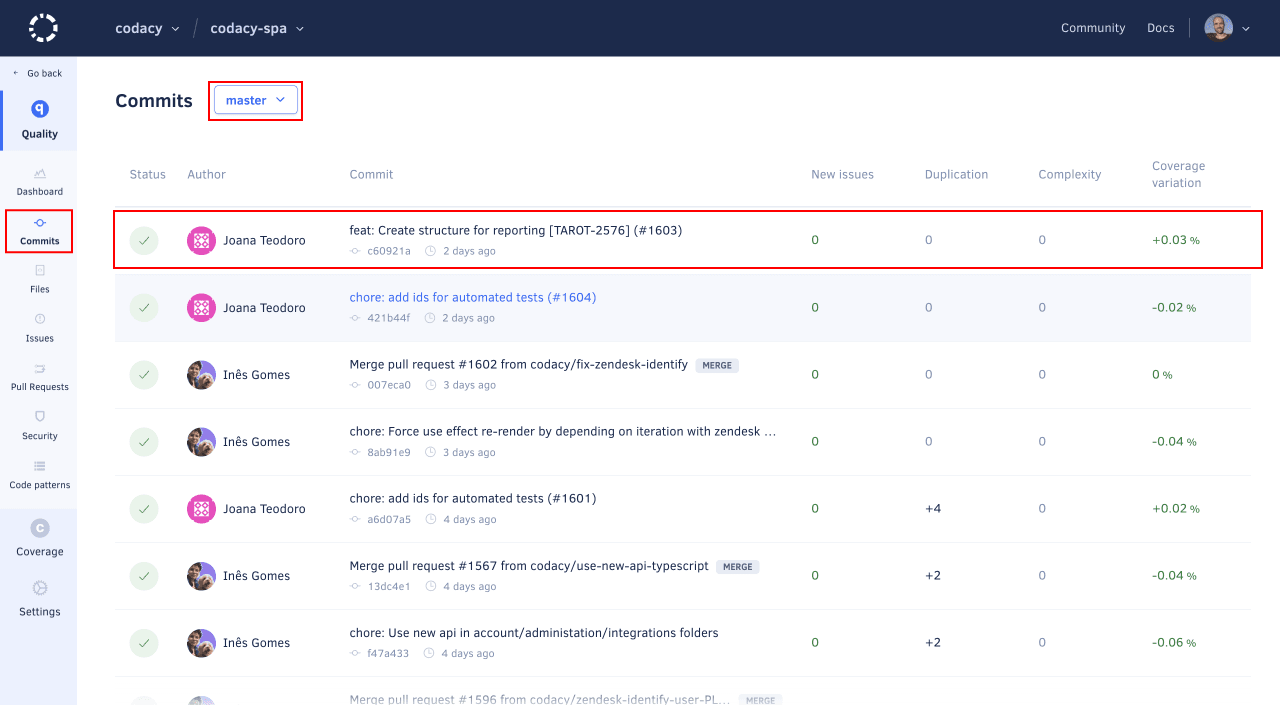Click Go back in the sidebar
Viewport: 1280px width, 705px height.
coord(38,74)
